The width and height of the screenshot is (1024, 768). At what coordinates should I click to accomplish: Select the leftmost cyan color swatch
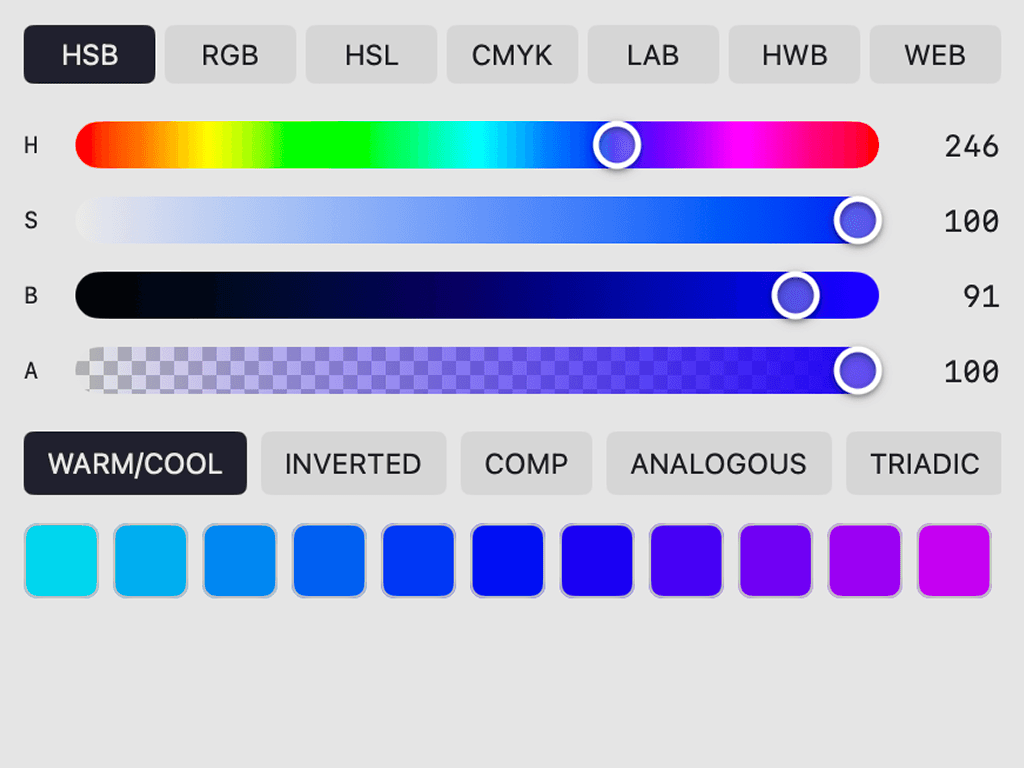pos(61,560)
